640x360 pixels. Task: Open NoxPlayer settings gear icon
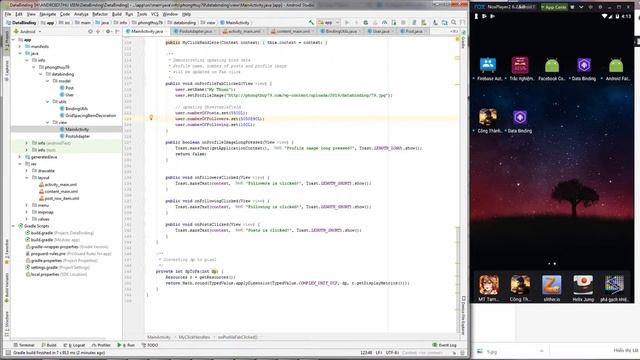coord(600,7)
